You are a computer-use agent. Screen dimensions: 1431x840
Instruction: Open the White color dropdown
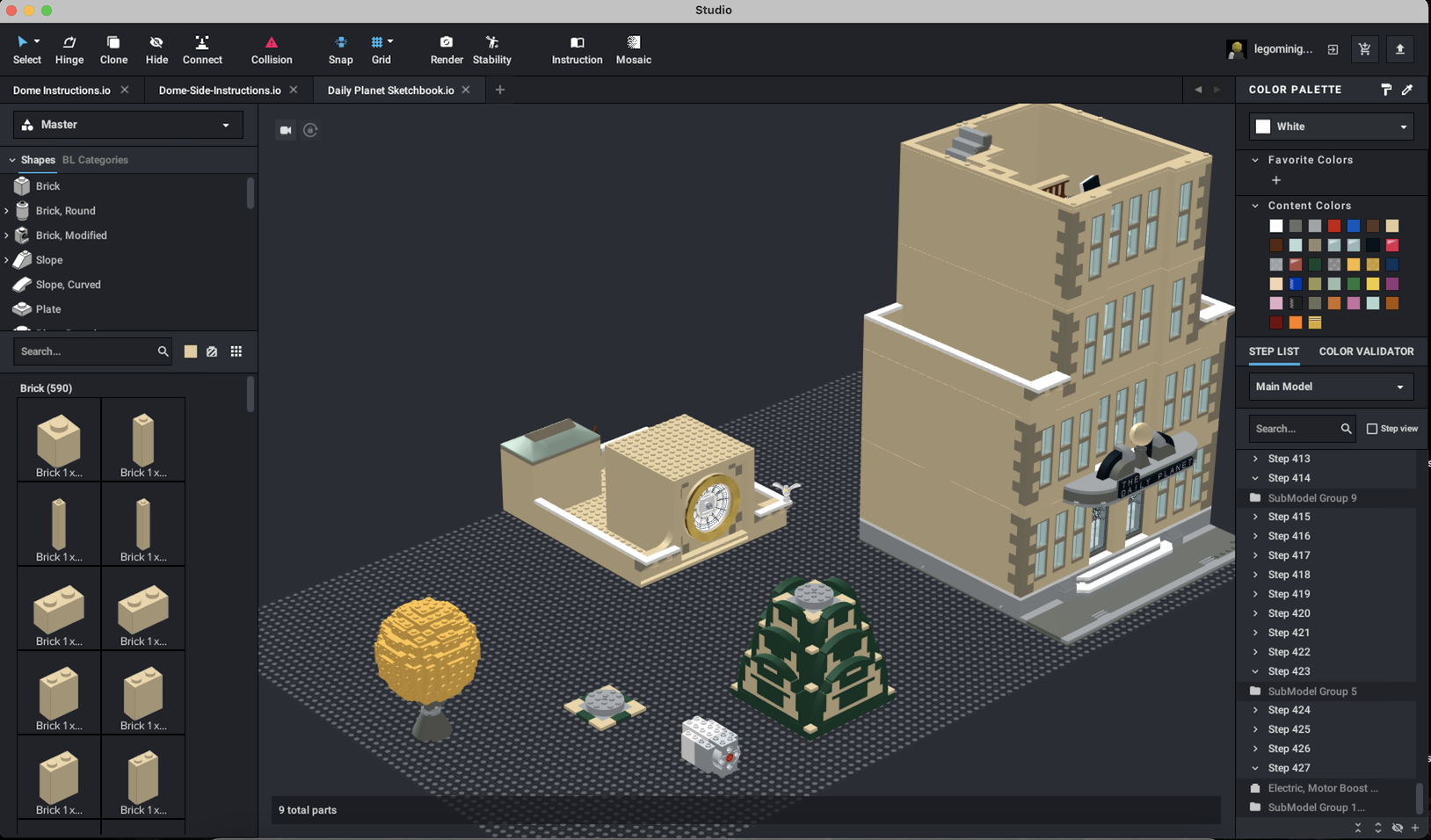(1331, 127)
